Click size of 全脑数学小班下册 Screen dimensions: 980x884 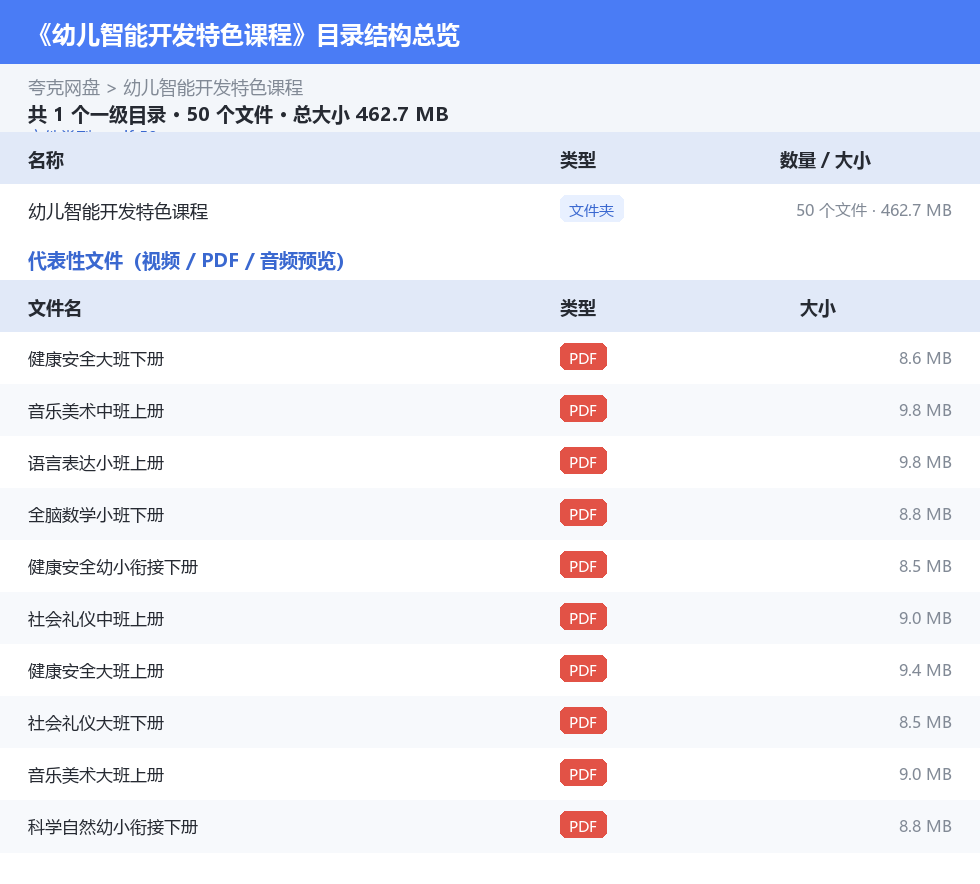click(x=925, y=514)
